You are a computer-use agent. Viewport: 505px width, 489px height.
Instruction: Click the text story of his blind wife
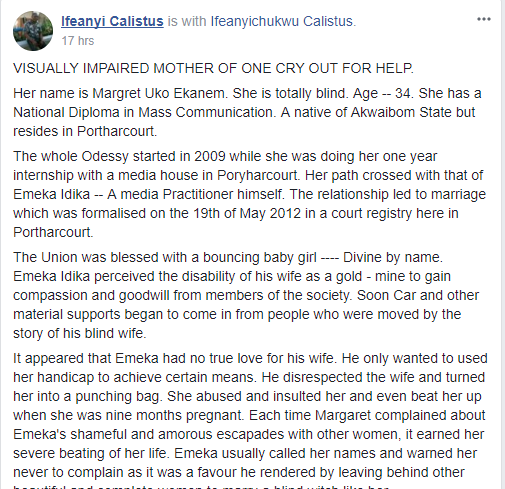(x=79, y=333)
